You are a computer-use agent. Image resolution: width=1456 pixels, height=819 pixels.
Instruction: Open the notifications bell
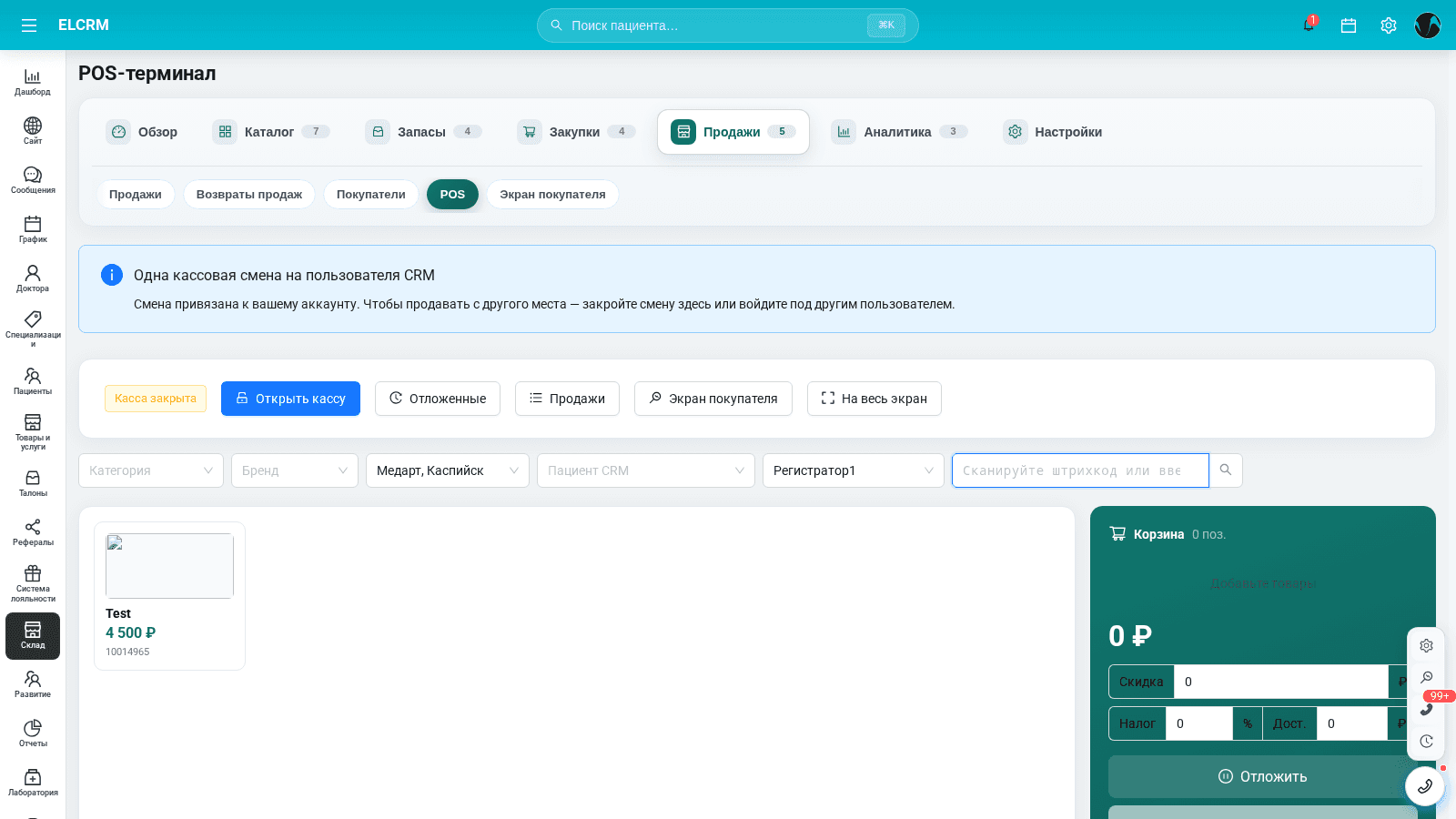1309,25
